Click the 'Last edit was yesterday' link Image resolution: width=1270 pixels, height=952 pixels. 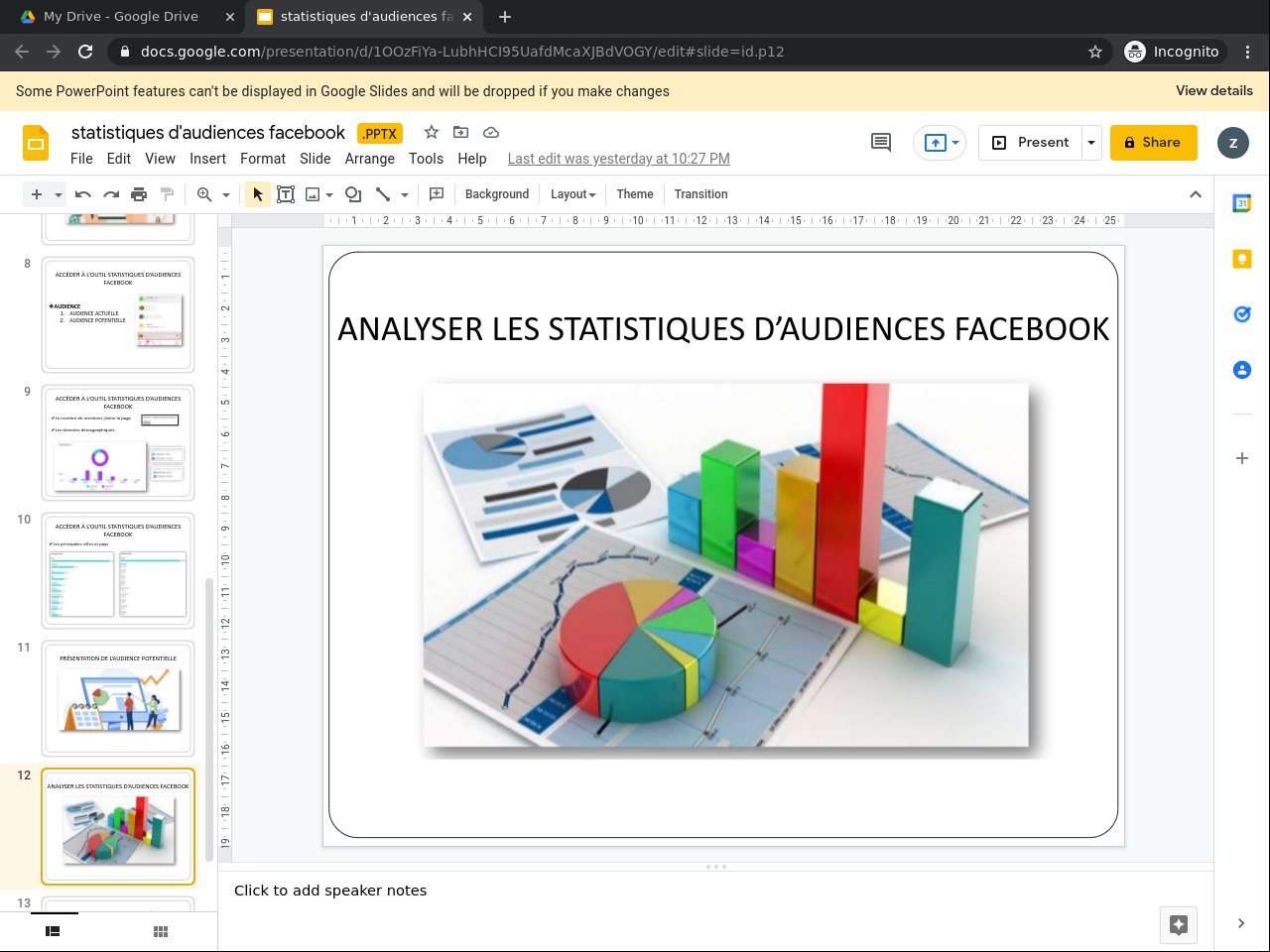click(619, 159)
